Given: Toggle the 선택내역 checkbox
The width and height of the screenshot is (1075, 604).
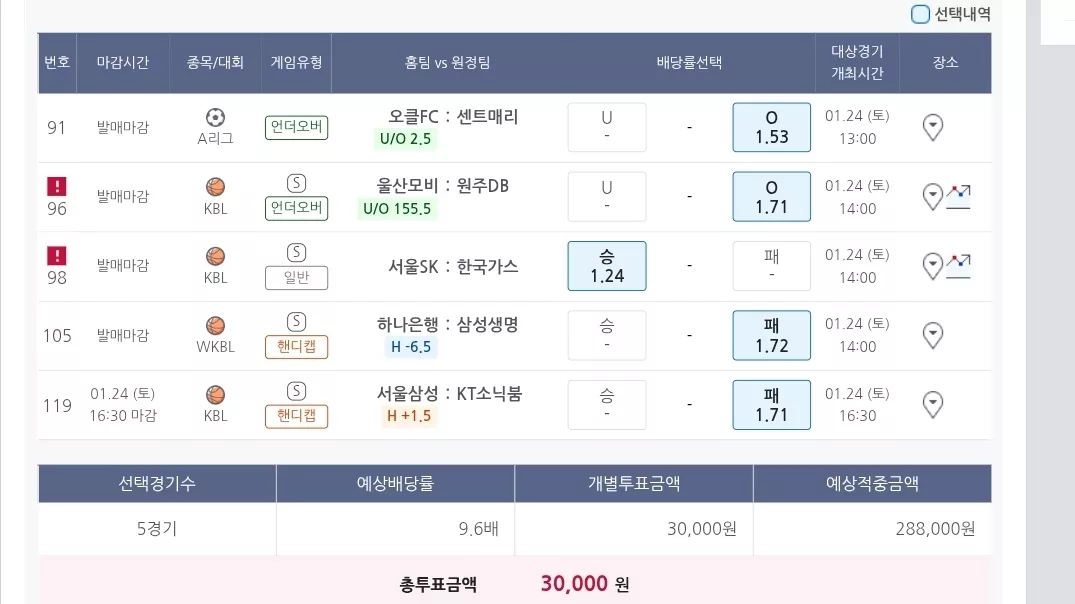Looking at the screenshot, I should click(920, 14).
